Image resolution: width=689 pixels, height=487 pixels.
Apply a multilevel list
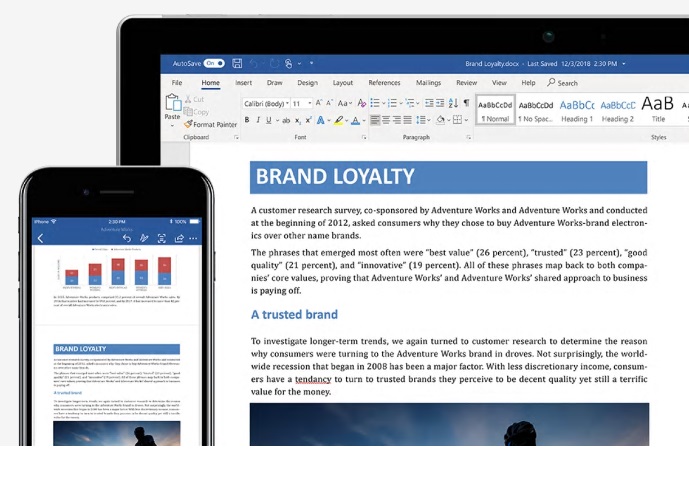tap(410, 103)
